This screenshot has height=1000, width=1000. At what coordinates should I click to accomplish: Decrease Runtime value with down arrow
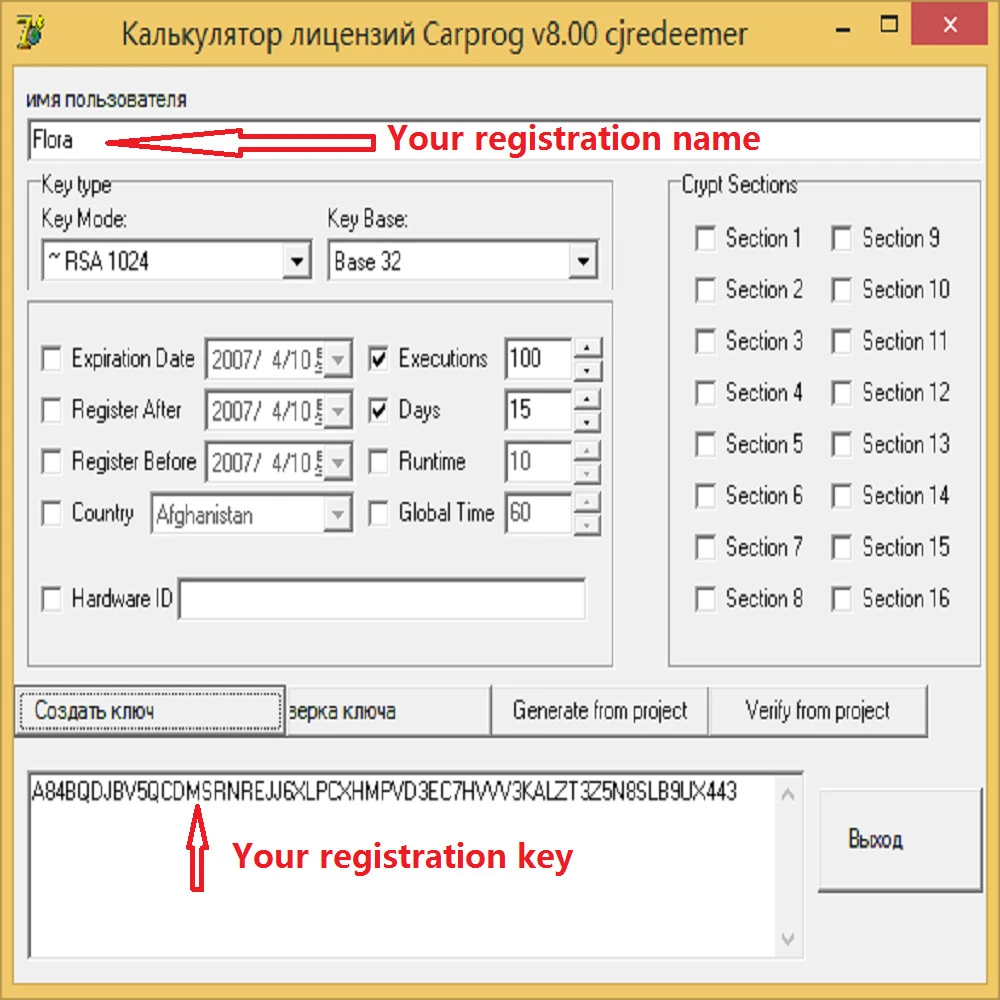(x=587, y=473)
